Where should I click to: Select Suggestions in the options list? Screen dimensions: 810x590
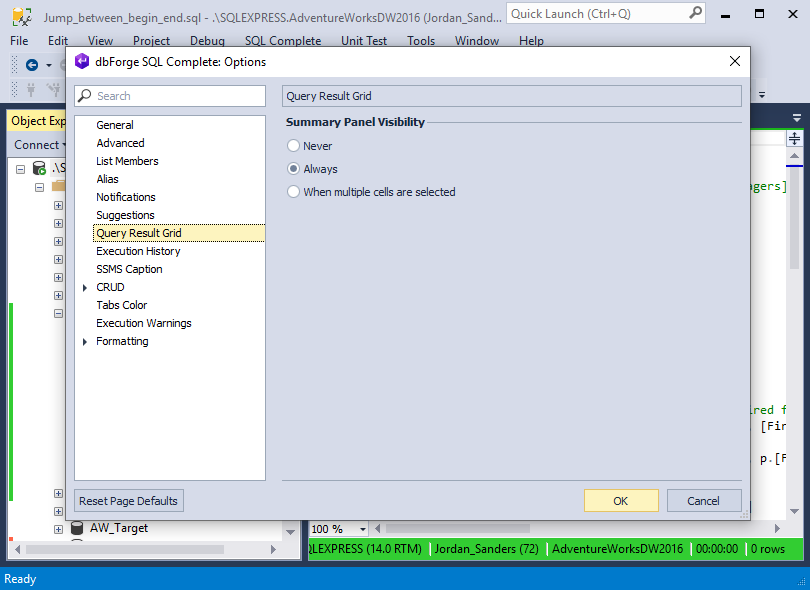pyautogui.click(x=125, y=215)
